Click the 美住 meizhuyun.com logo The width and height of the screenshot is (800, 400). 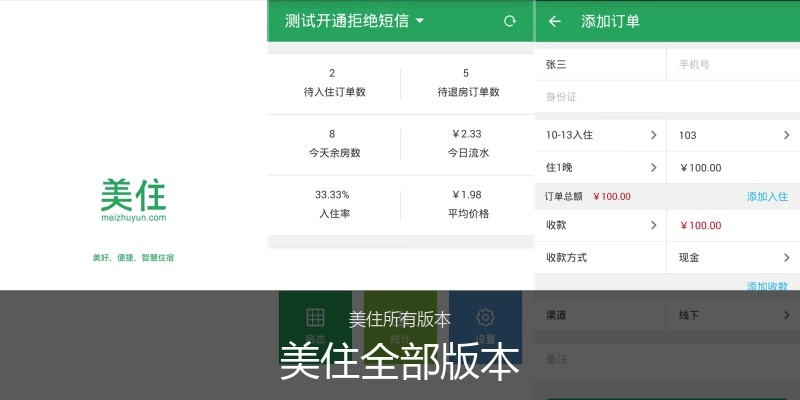pos(134,201)
